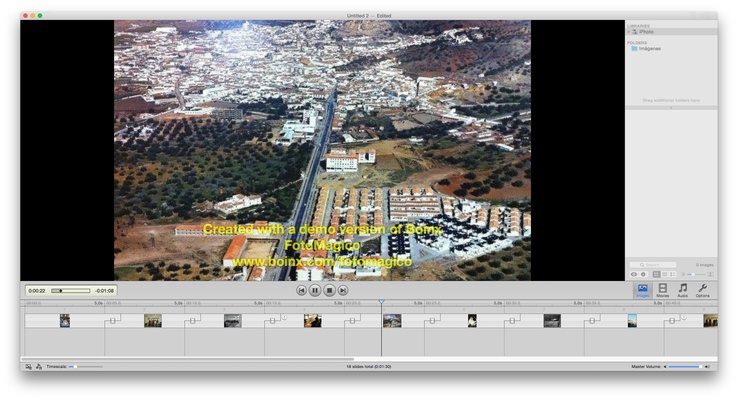The image size is (738, 400).
Task: Select slide 4 thumbnail in timeline
Action: click(x=313, y=320)
